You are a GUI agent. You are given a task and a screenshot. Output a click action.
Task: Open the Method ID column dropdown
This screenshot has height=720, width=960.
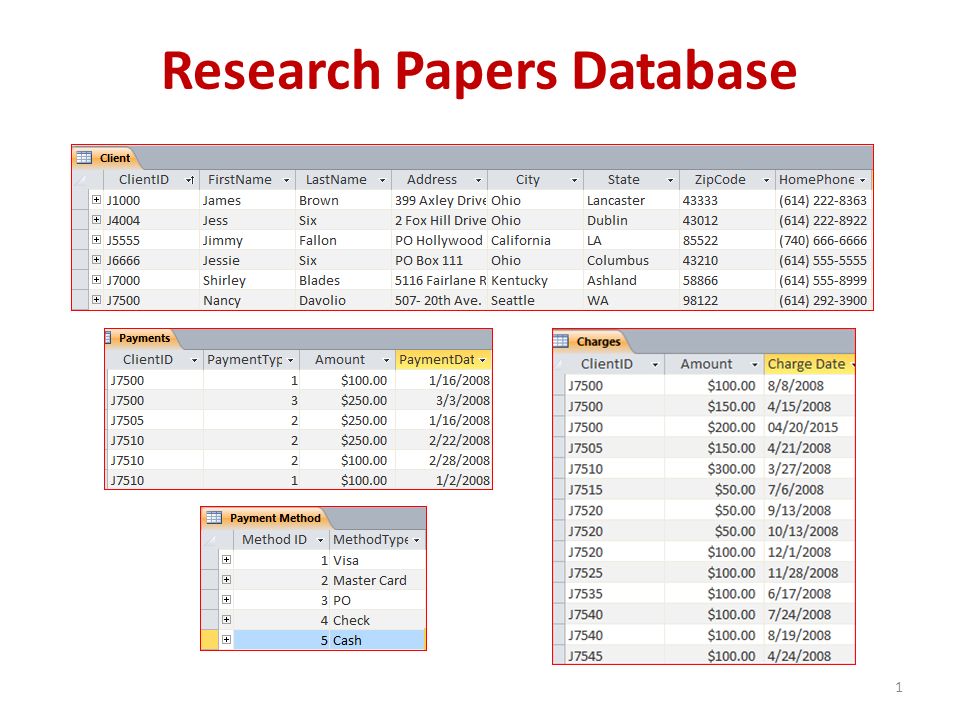click(320, 540)
